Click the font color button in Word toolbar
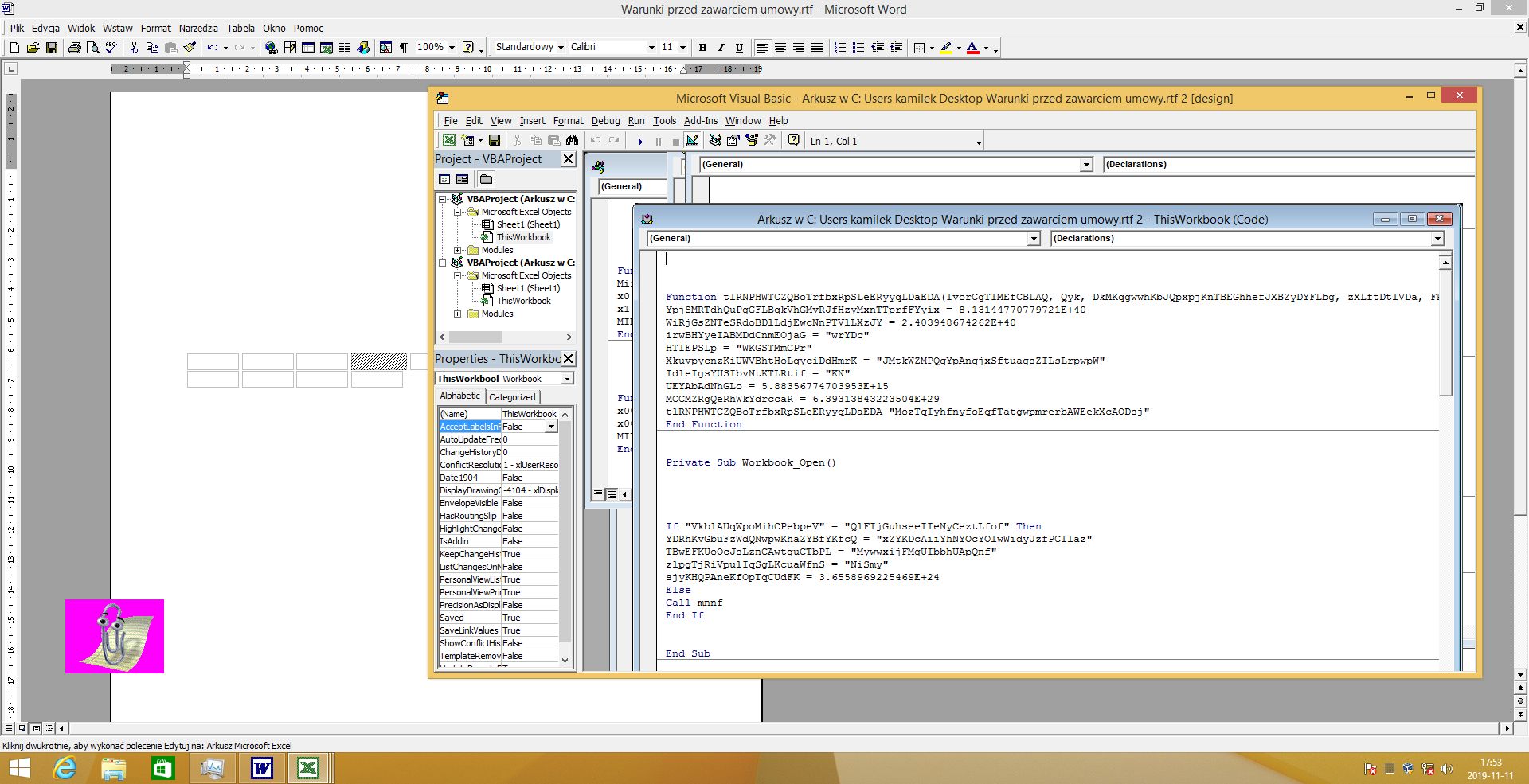 (x=972, y=48)
